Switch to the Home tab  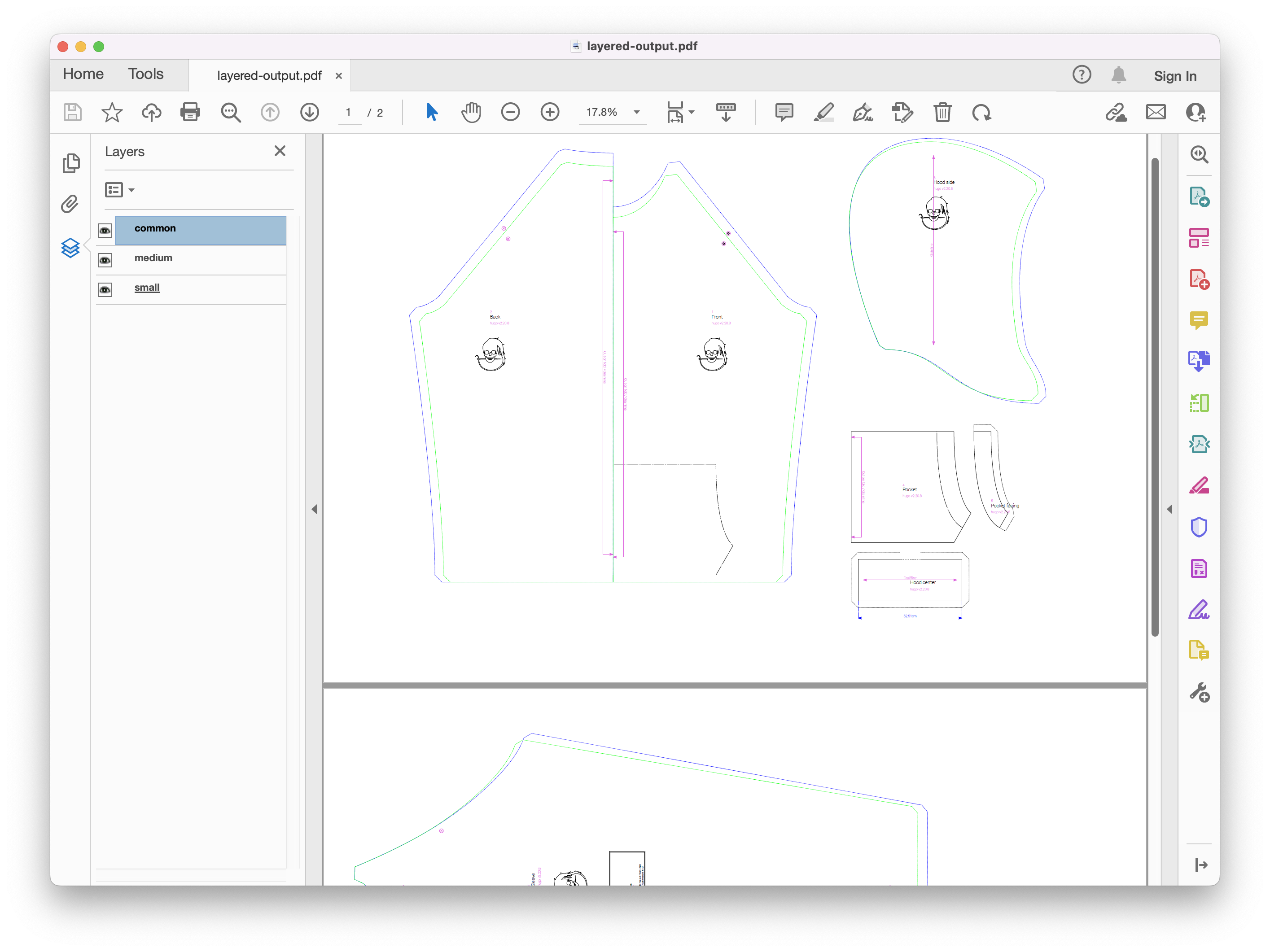[83, 74]
